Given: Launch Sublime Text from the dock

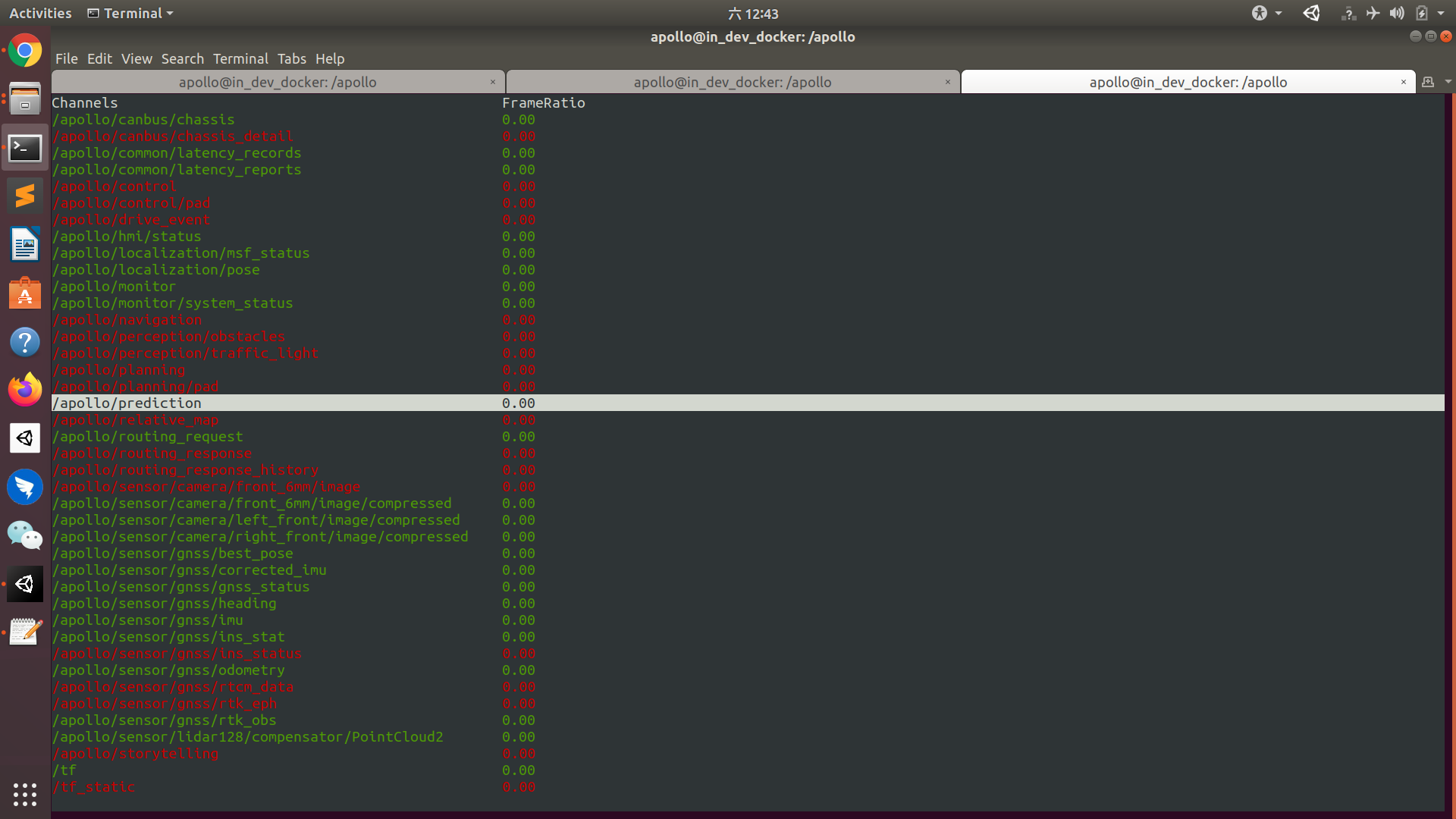Looking at the screenshot, I should (x=25, y=196).
